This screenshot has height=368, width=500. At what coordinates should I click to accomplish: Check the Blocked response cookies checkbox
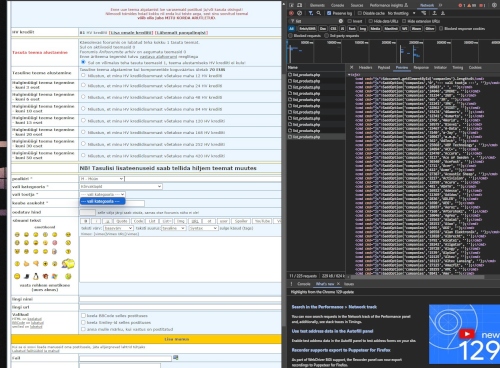coord(441,29)
